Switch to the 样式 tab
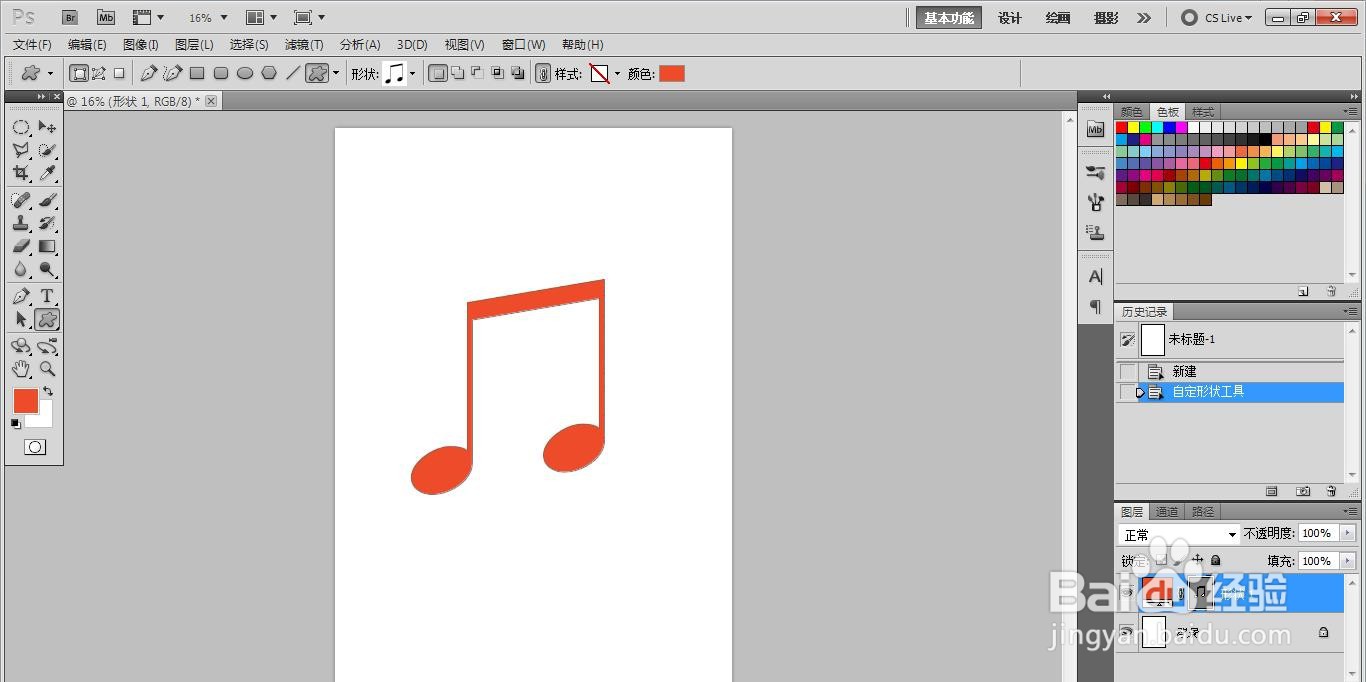1366x682 pixels. pos(1203,112)
